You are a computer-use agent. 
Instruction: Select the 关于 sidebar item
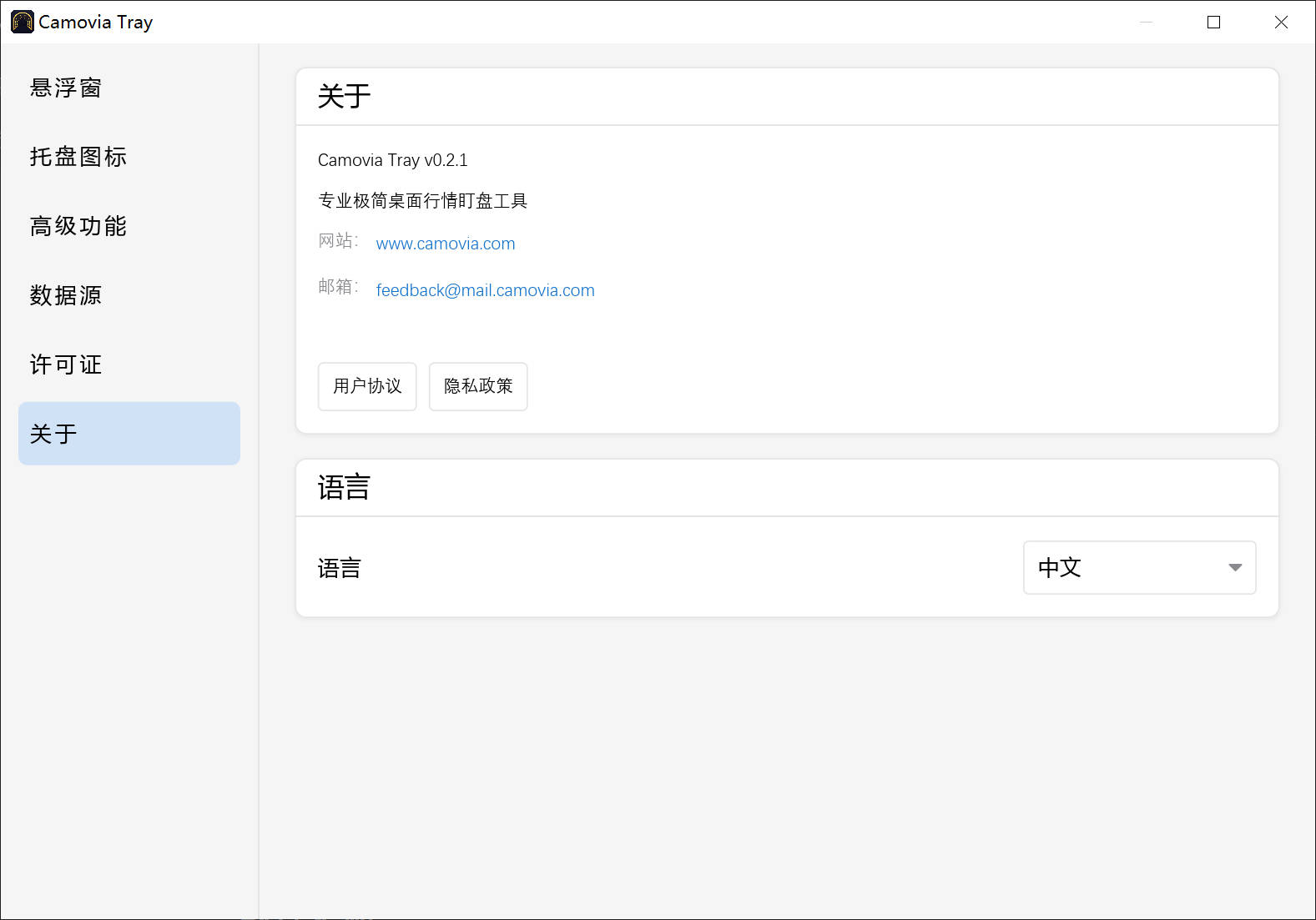[x=129, y=434]
